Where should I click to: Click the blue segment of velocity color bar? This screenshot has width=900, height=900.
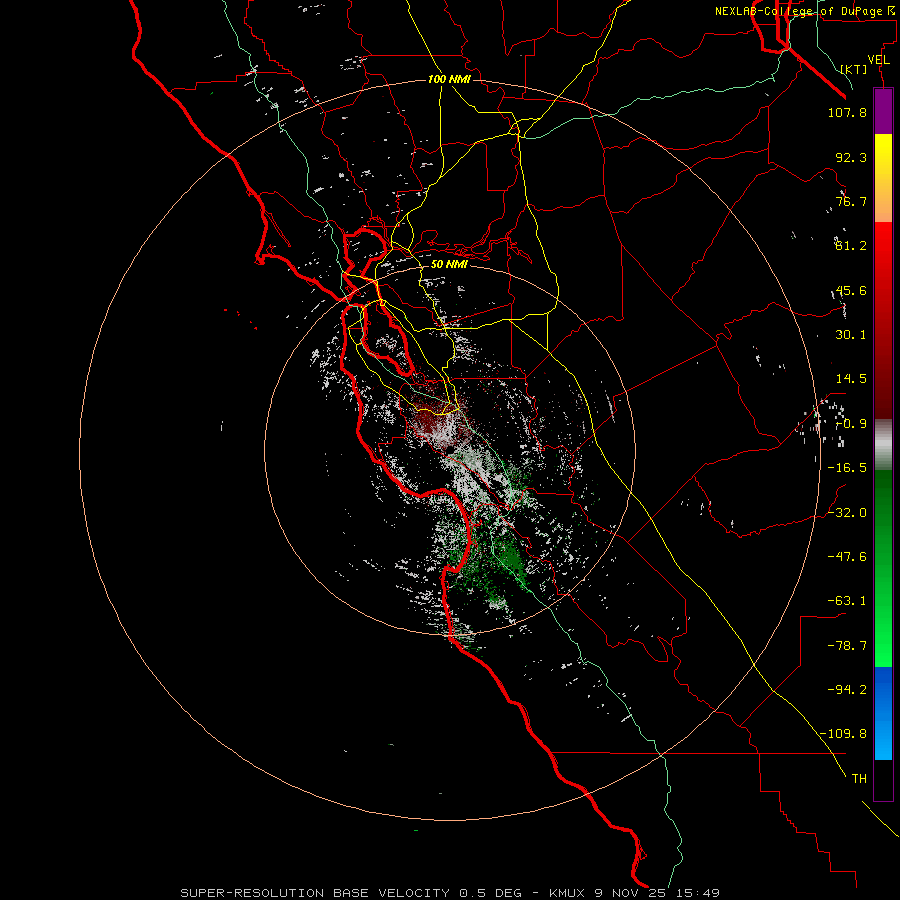click(x=883, y=713)
